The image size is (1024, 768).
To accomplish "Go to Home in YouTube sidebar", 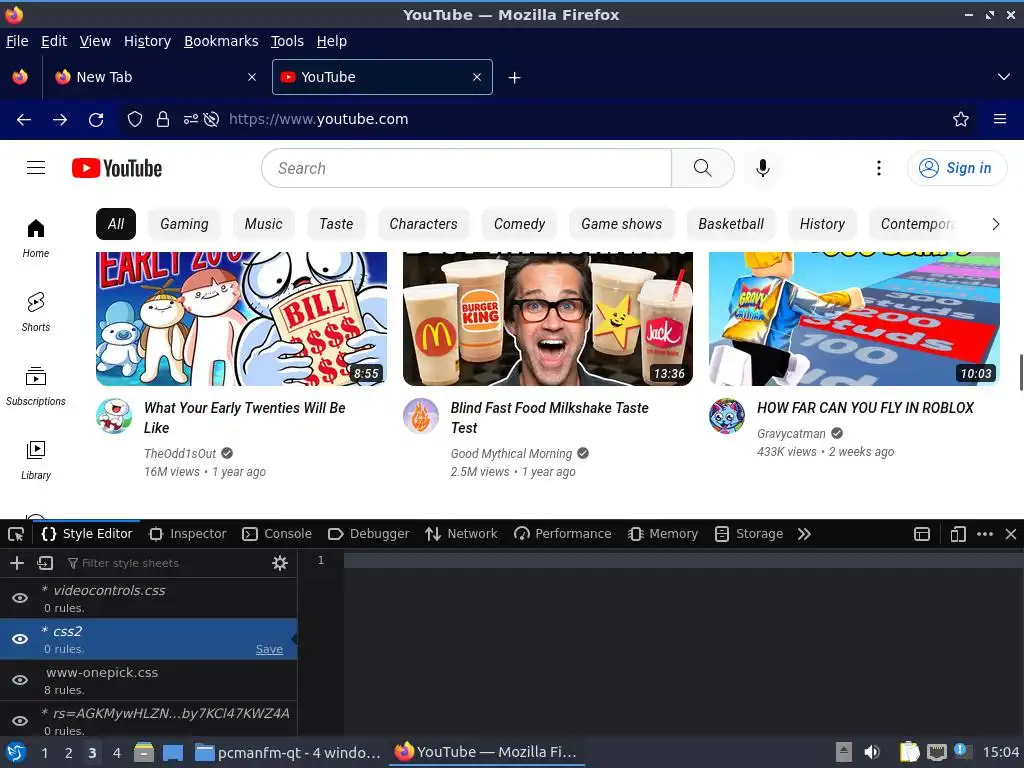I will 36,238.
